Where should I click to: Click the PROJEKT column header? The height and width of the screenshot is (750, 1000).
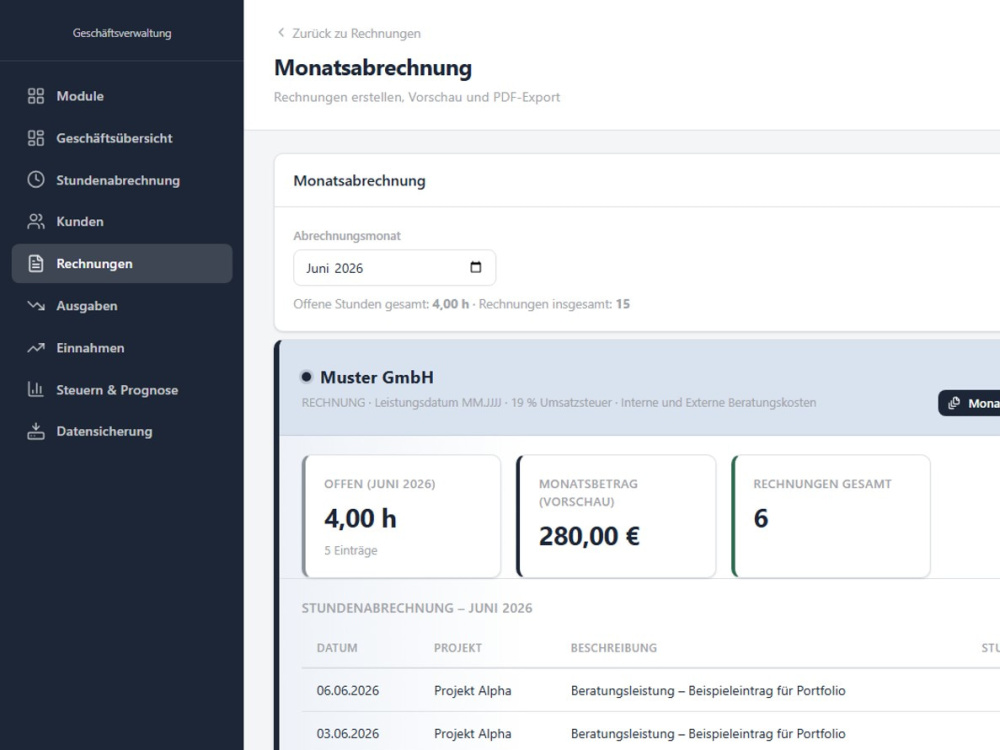pyautogui.click(x=458, y=648)
